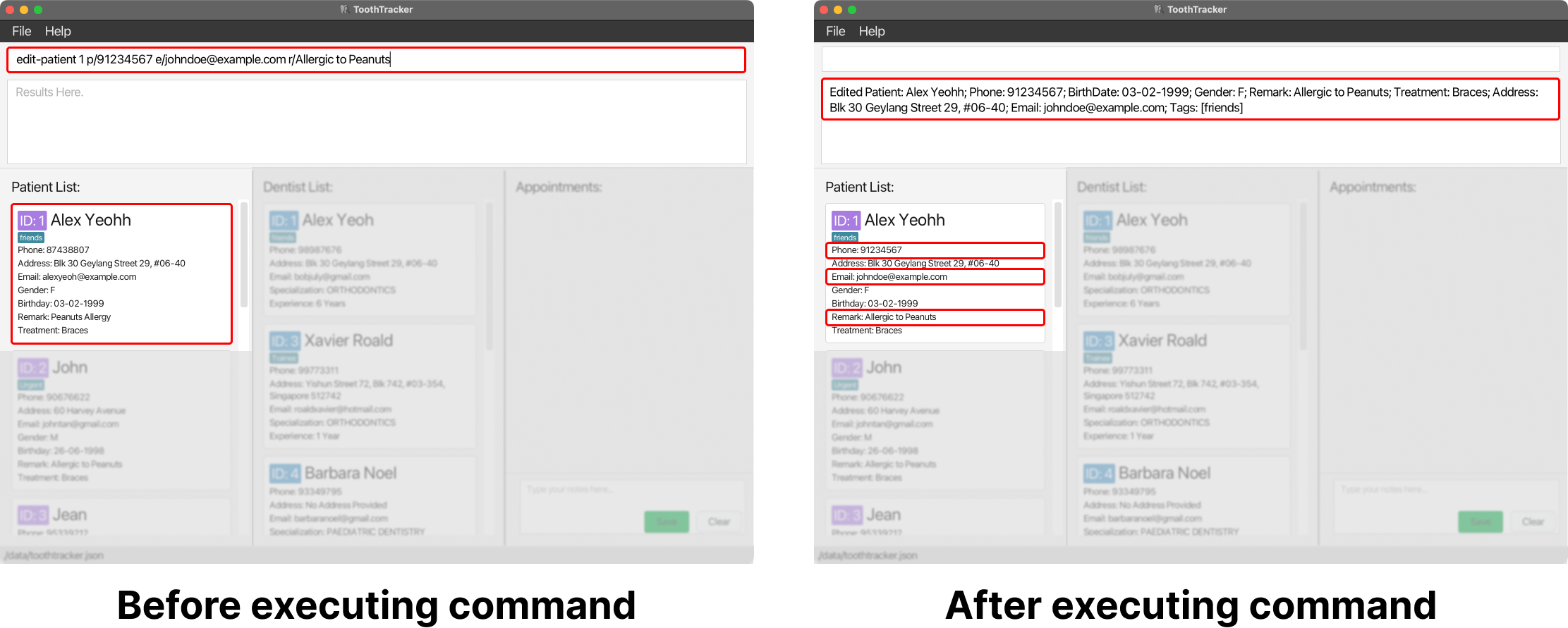Open Help menu in left ToothTracker window
Image resolution: width=1568 pixels, height=628 pixels.
tap(58, 31)
